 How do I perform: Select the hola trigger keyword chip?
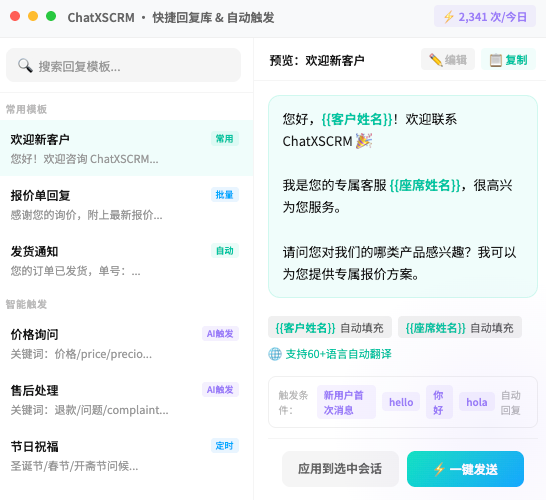click(477, 402)
